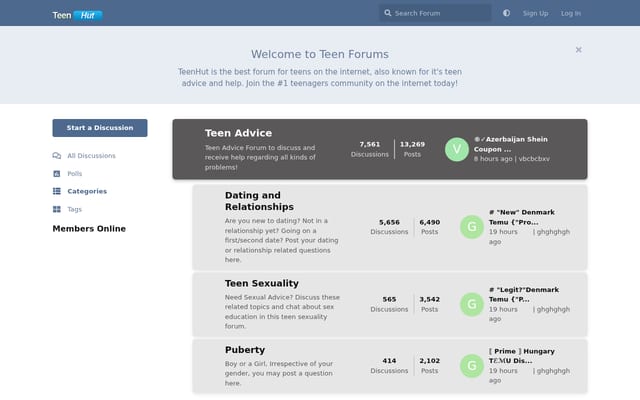Open the Polls sidebar item
Image resolution: width=640 pixels, height=400 pixels.
click(x=74, y=173)
